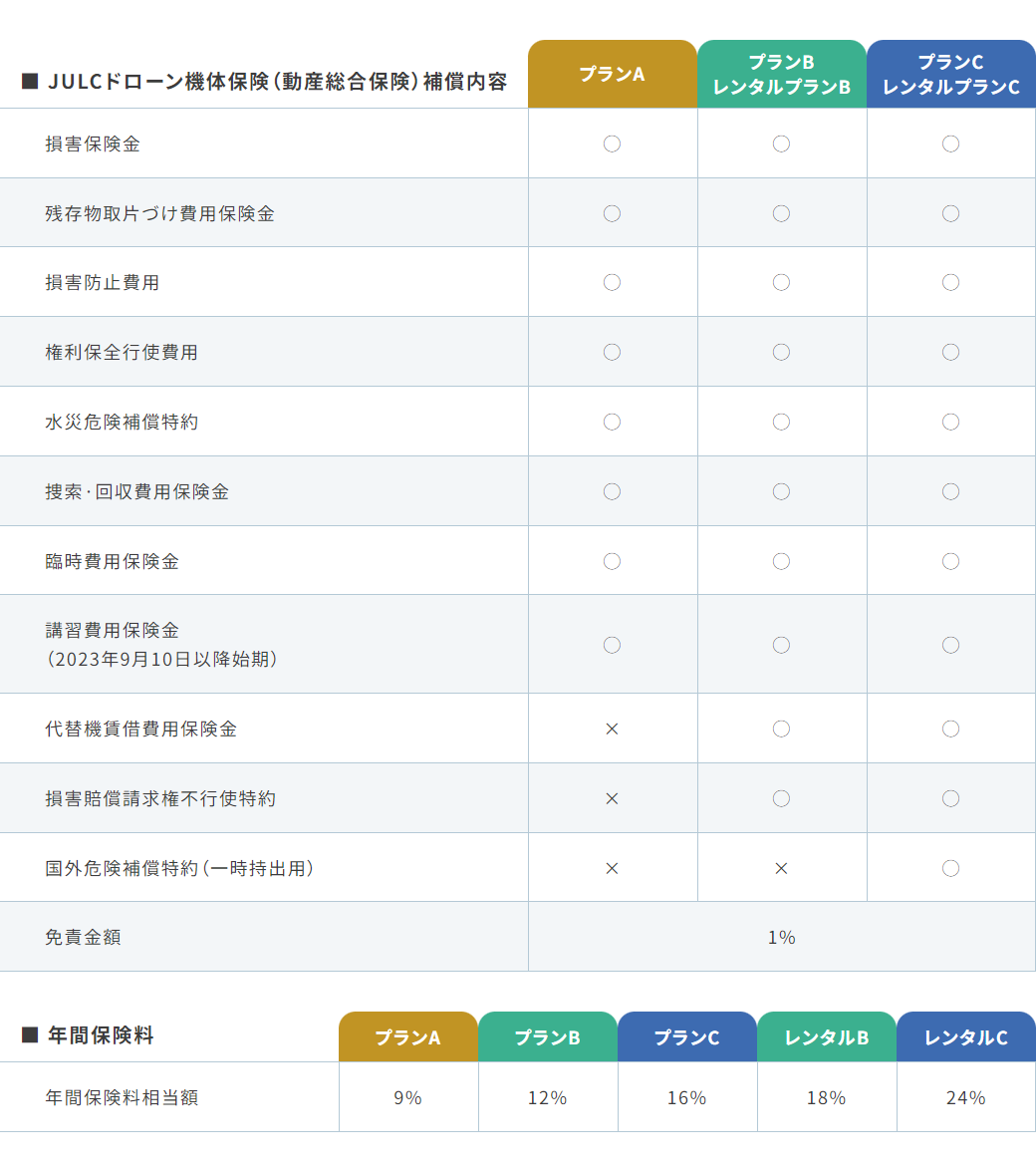Select the green プランB レンタルプランB header
1036x1172 pixels.
(x=781, y=75)
